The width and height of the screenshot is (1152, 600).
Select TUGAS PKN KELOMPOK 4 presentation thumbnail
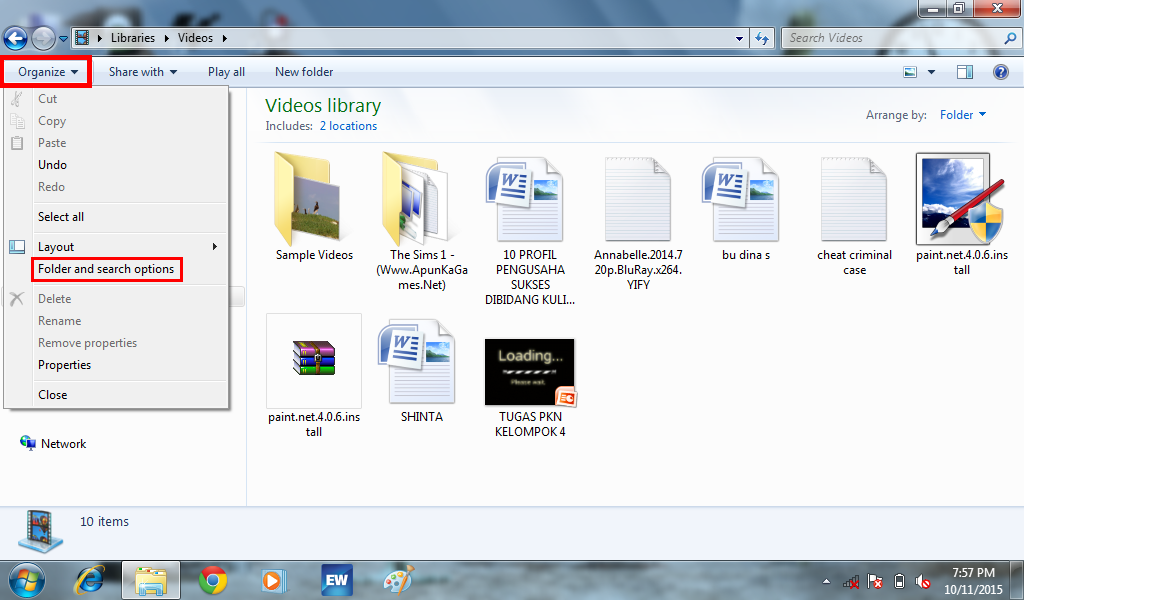530,372
